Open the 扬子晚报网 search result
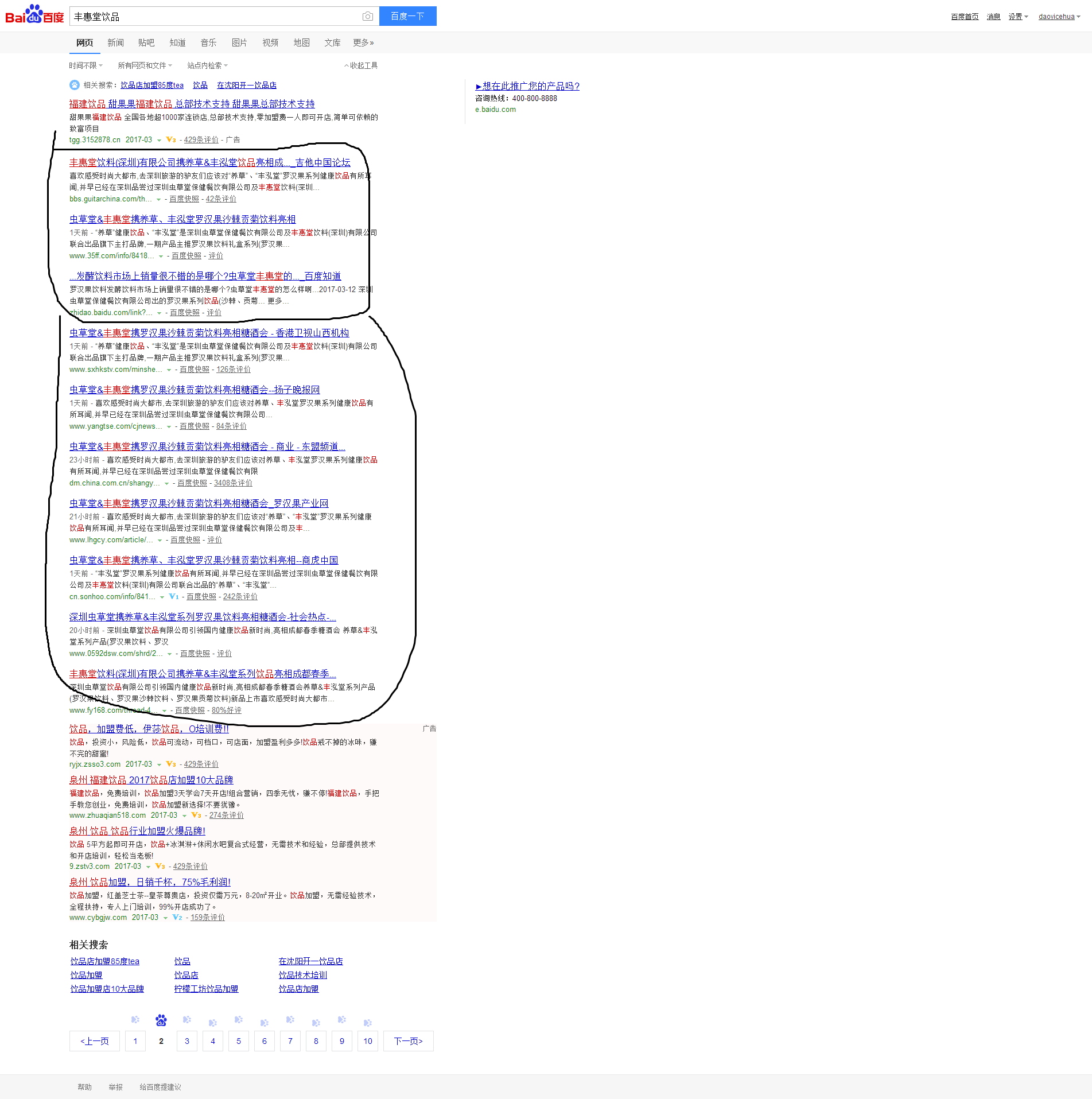1092x1099 pixels. [195, 390]
